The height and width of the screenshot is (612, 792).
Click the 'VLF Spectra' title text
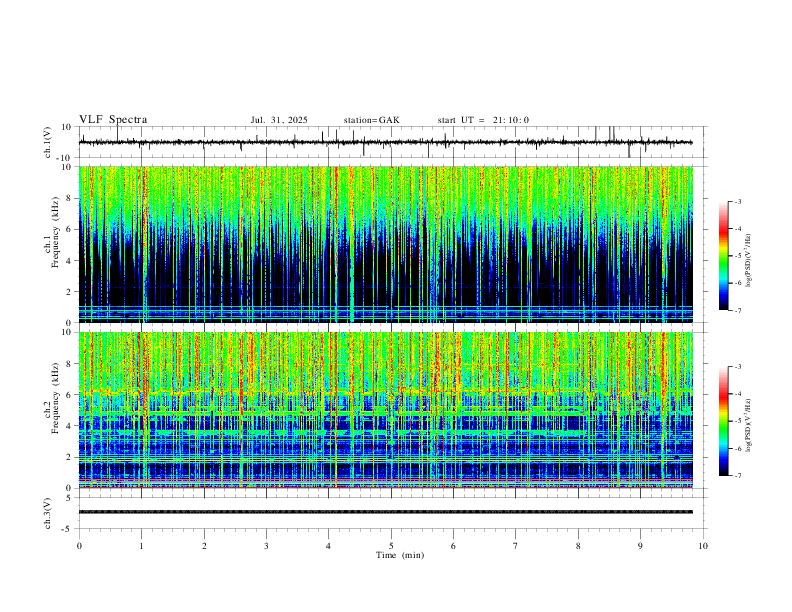(113, 120)
